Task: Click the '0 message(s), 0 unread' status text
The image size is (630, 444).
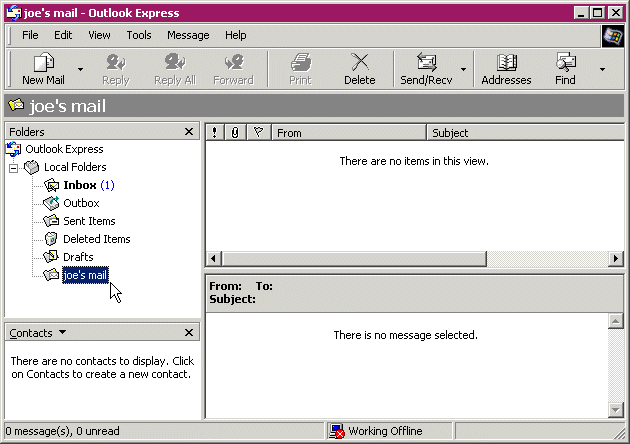Action: [63, 431]
